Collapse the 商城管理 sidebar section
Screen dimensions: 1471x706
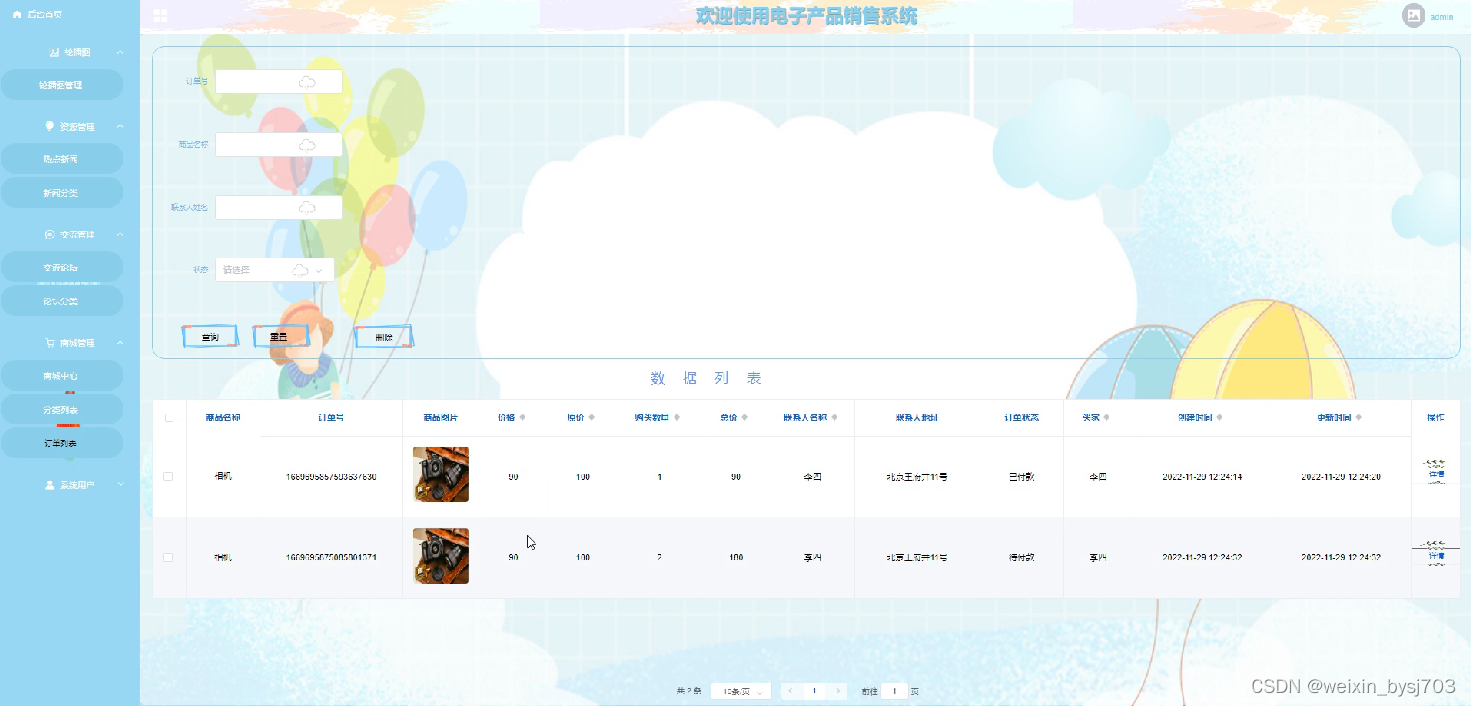click(120, 343)
